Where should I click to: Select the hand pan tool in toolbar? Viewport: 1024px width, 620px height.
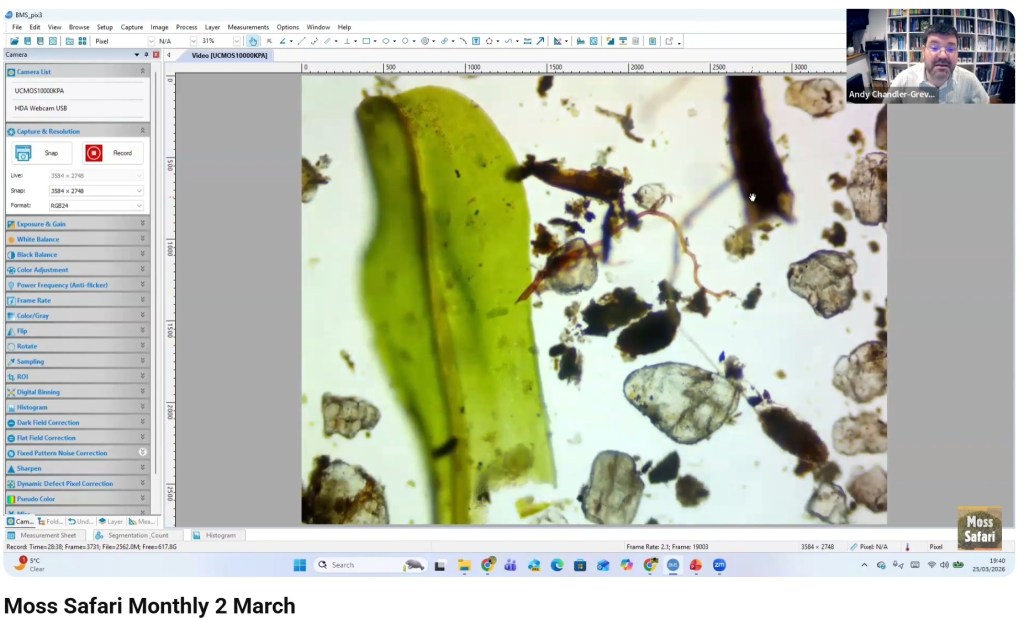(x=252, y=41)
